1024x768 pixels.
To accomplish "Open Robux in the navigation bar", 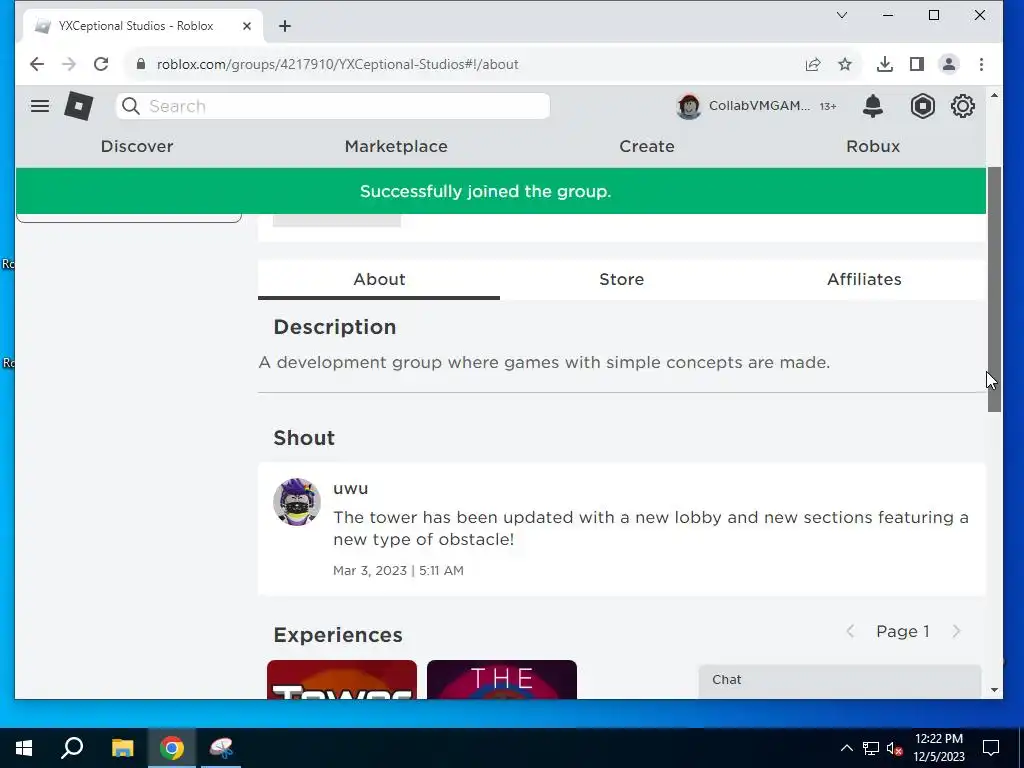I will pos(872,146).
